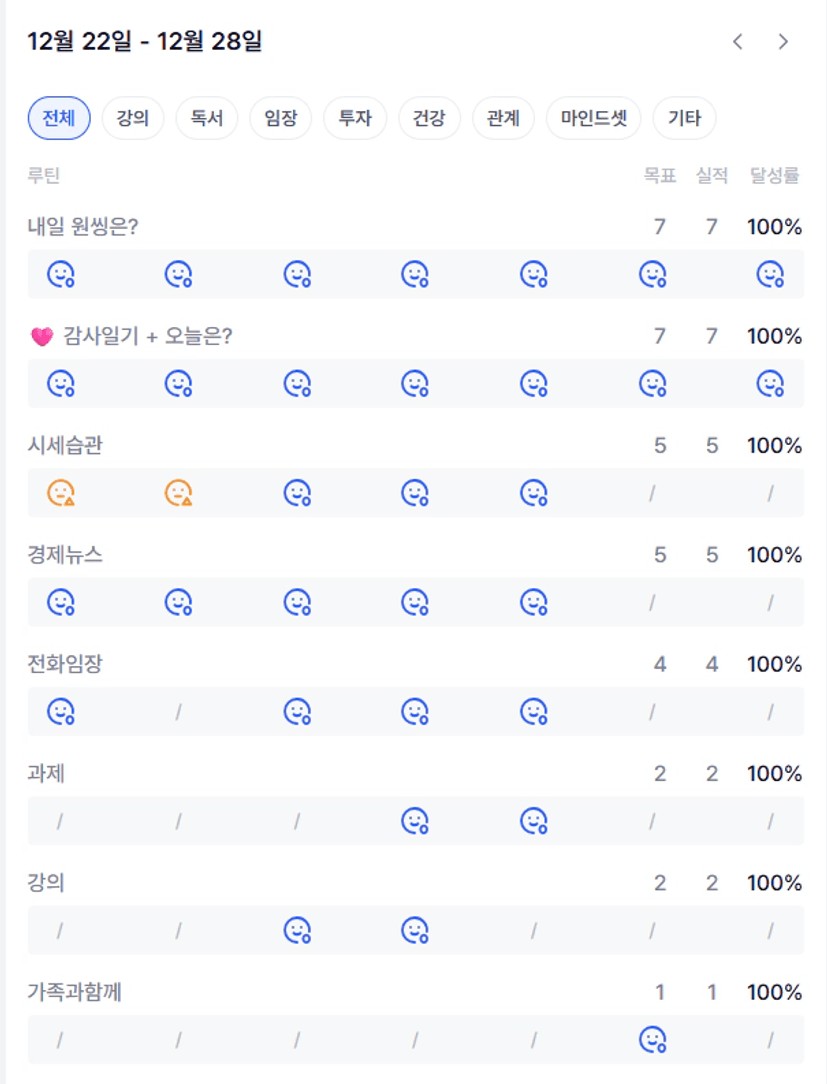Screen dimensions: 827x1084
Task: Click the pink heart icon beside 감사일기
Action: [x=42, y=338]
